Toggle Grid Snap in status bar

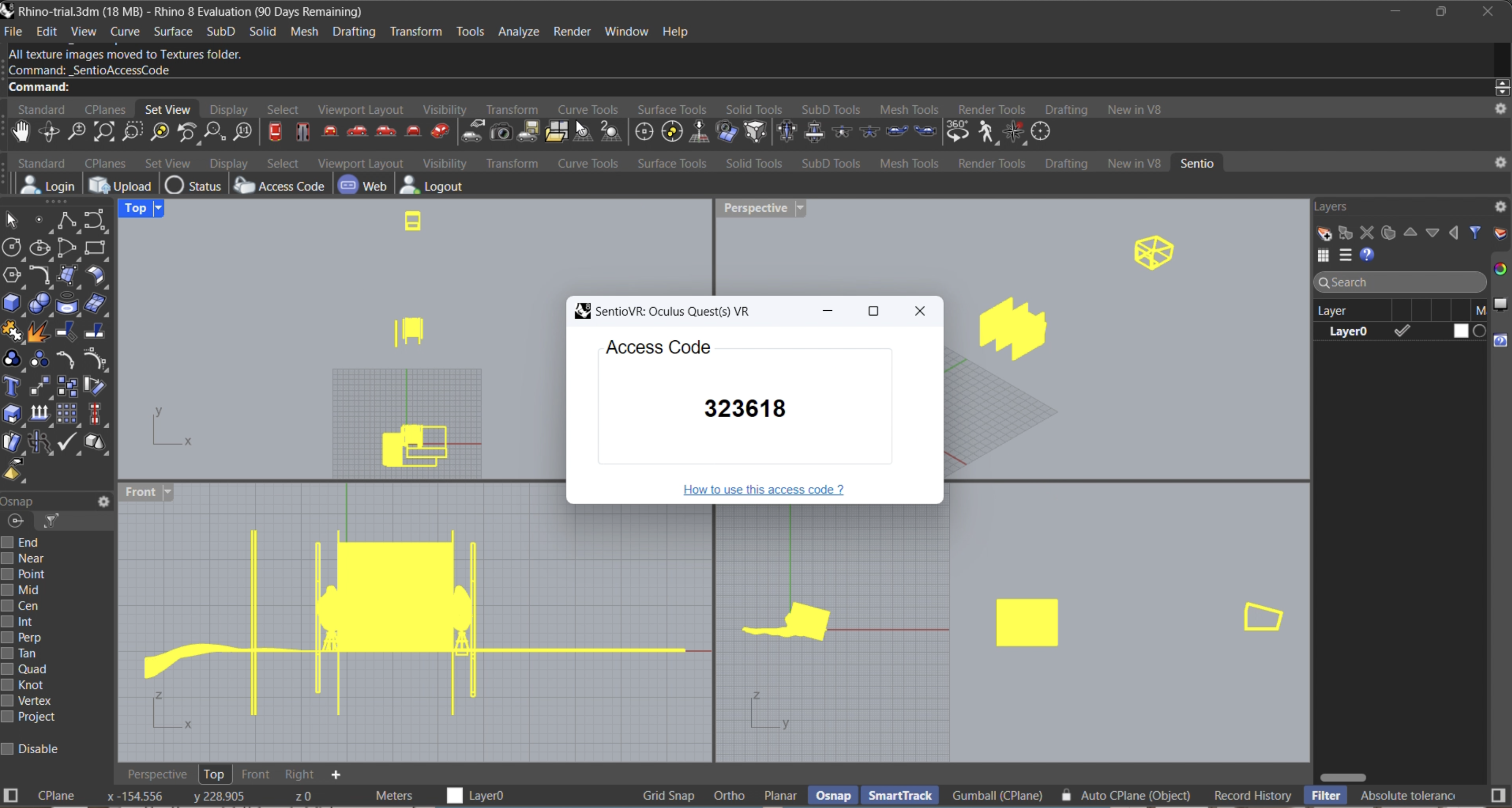668,796
